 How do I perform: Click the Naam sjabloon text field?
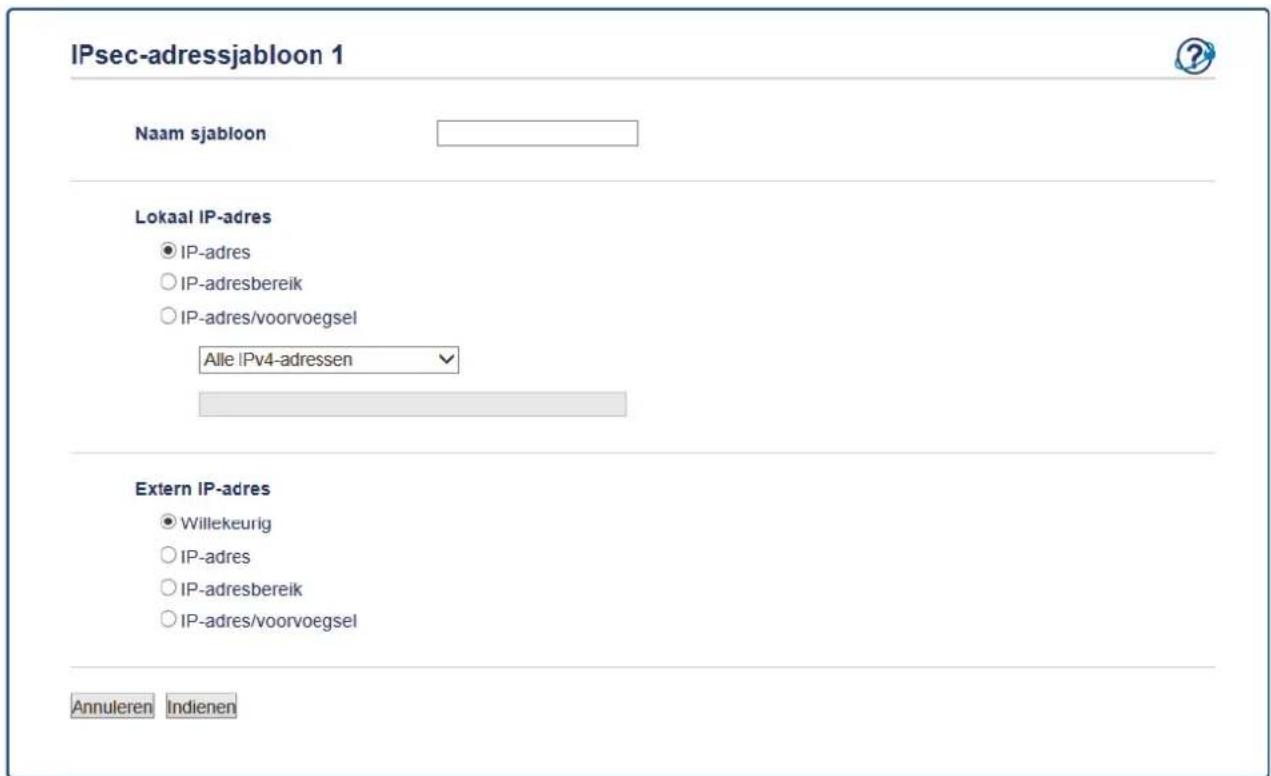point(537,133)
